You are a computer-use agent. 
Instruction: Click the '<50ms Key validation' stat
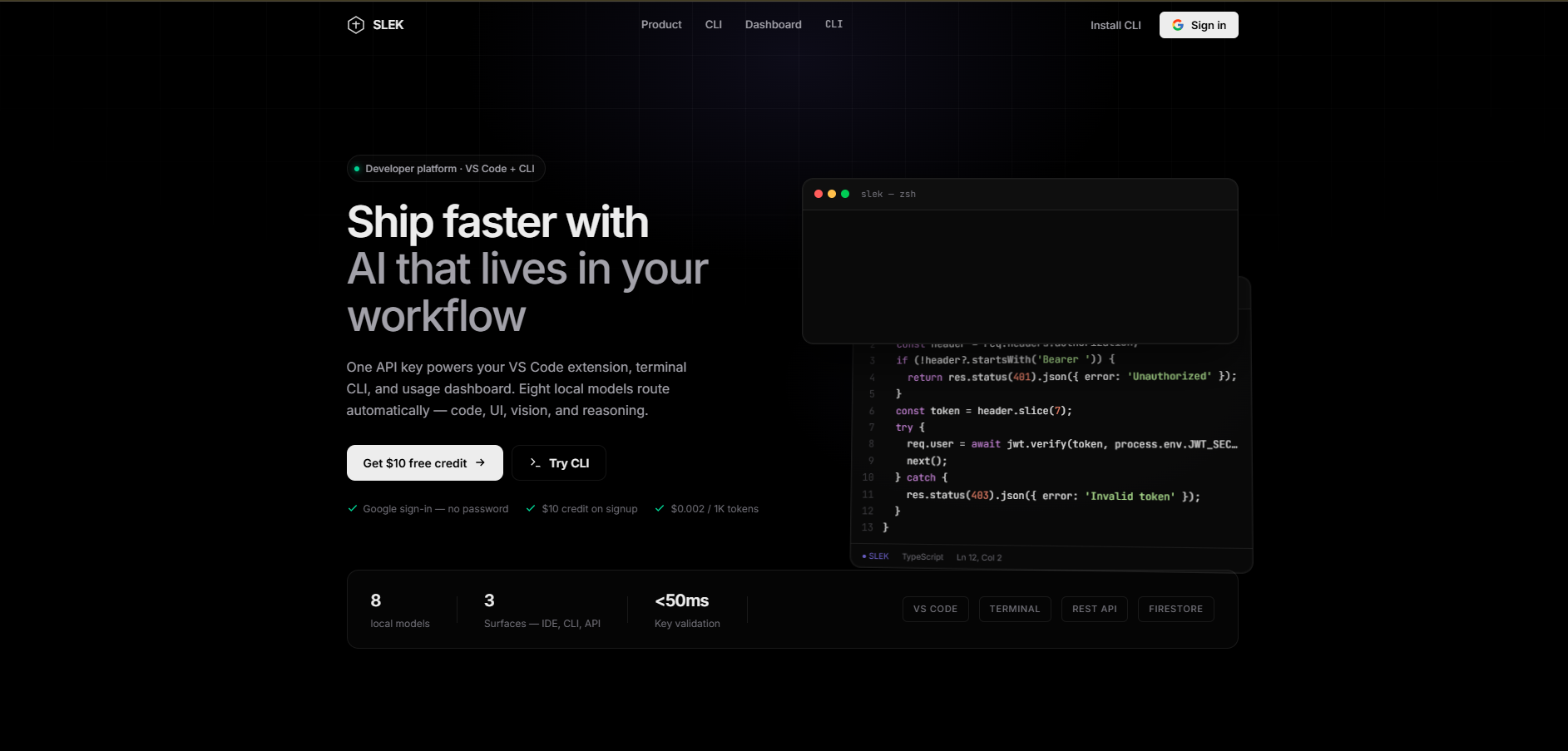click(688, 610)
